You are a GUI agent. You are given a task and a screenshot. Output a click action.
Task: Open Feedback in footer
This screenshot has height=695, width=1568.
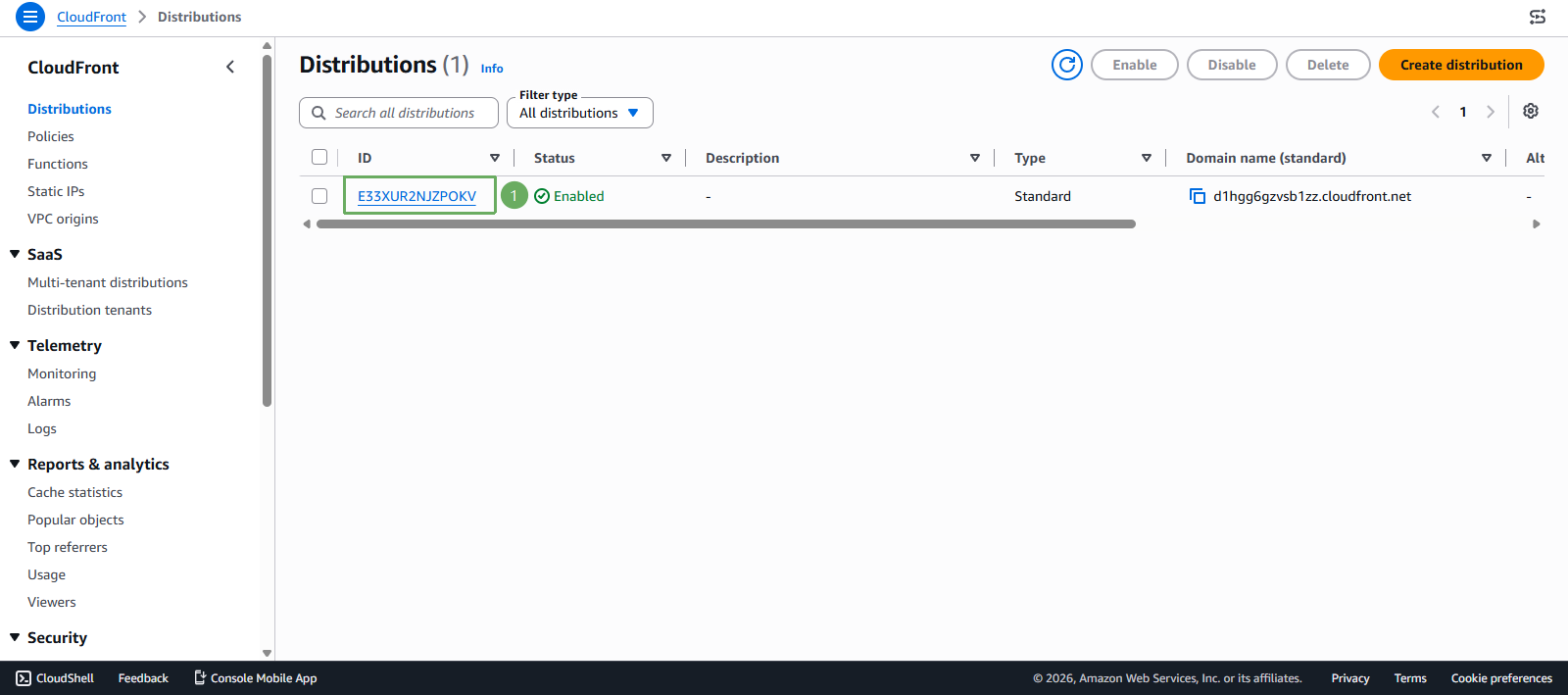tap(143, 678)
